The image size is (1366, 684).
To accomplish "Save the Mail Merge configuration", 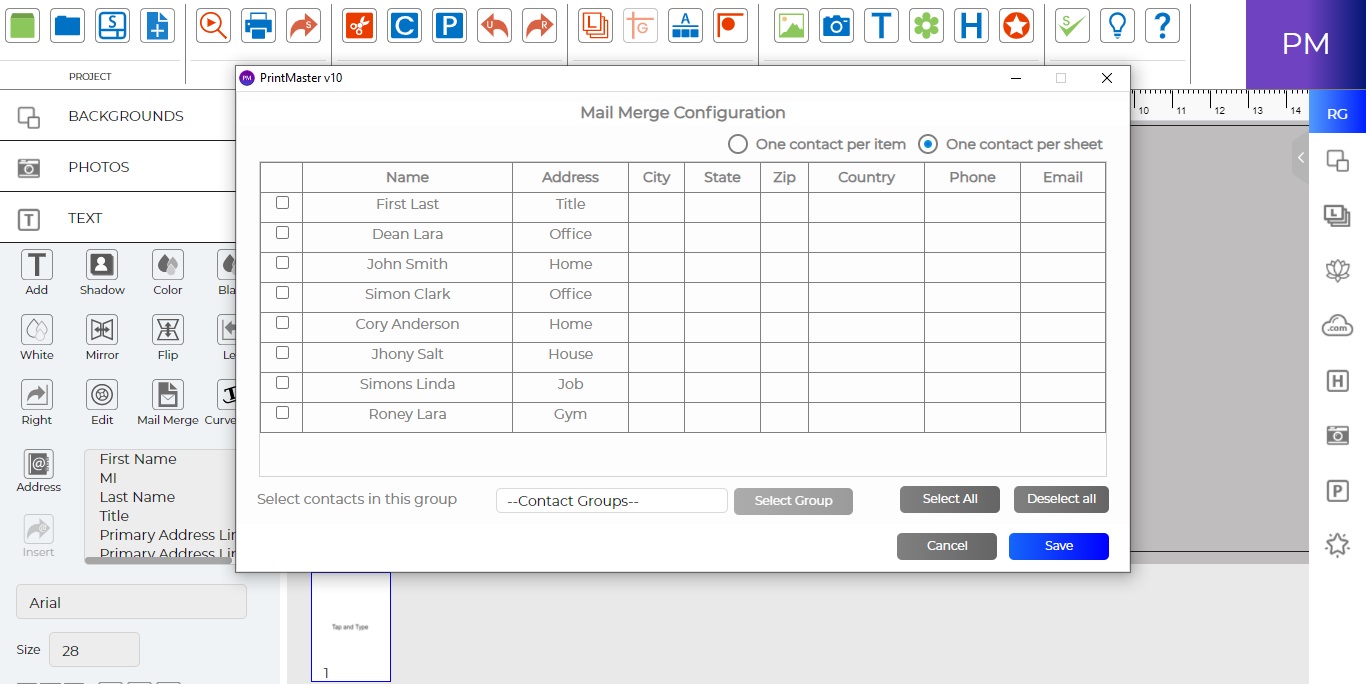I will coord(1059,546).
